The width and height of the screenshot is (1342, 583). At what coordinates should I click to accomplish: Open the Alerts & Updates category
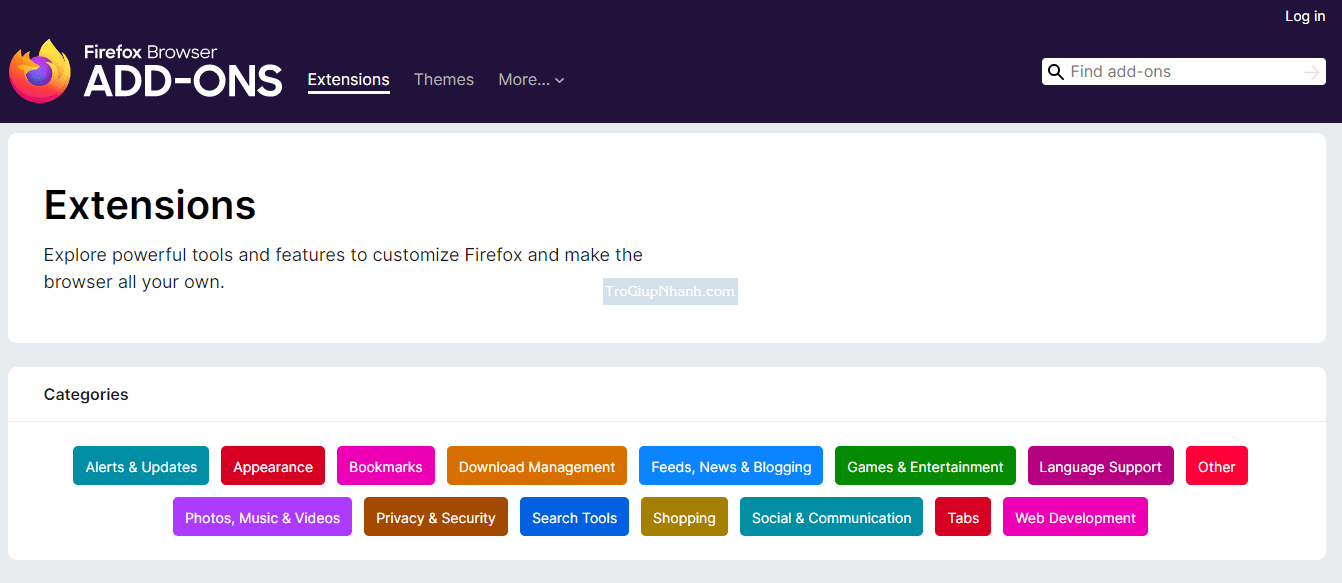coord(141,467)
